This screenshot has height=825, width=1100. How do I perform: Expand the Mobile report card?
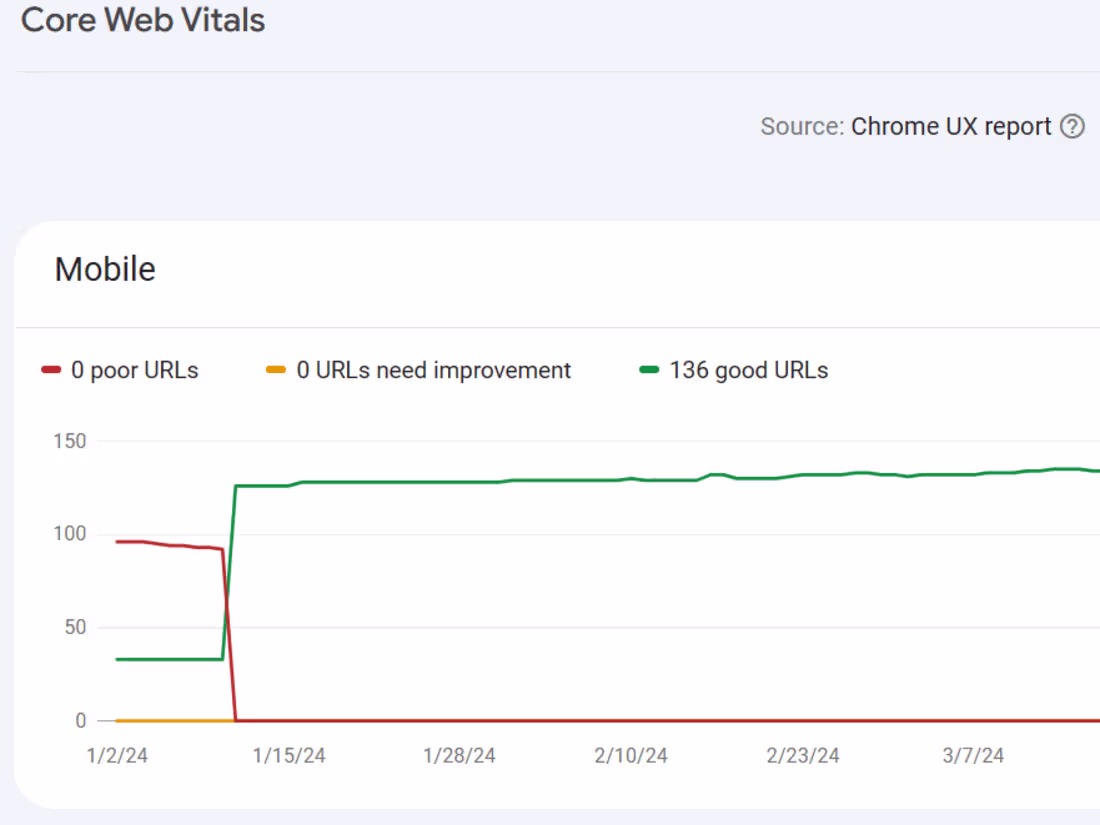tap(105, 269)
